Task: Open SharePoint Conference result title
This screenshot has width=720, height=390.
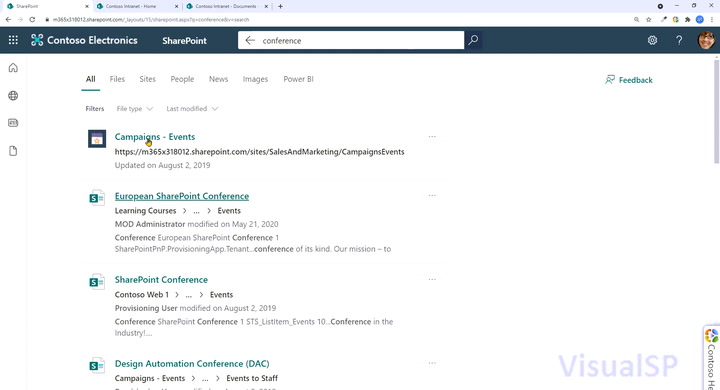Action: (161, 280)
